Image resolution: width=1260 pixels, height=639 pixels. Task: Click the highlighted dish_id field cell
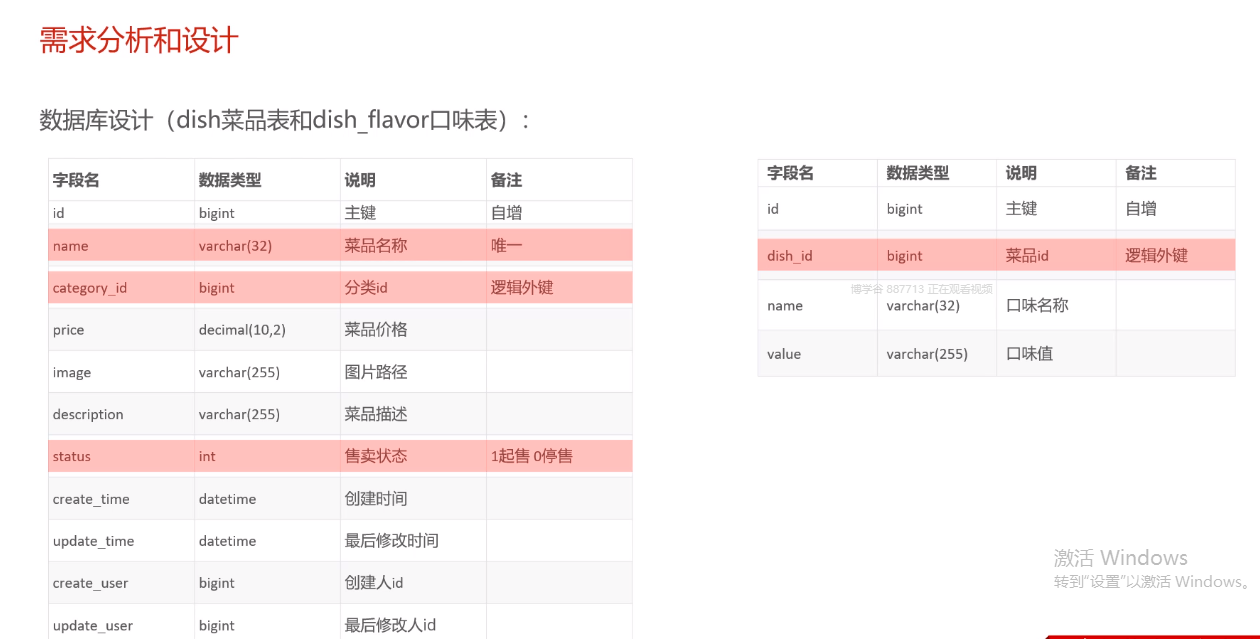pos(790,256)
